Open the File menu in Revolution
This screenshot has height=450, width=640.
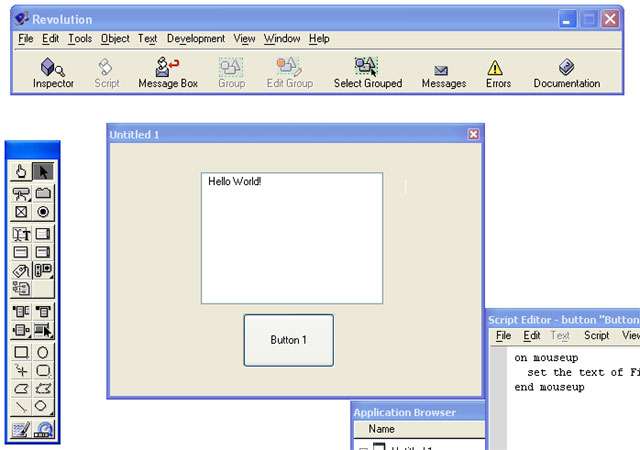26,39
